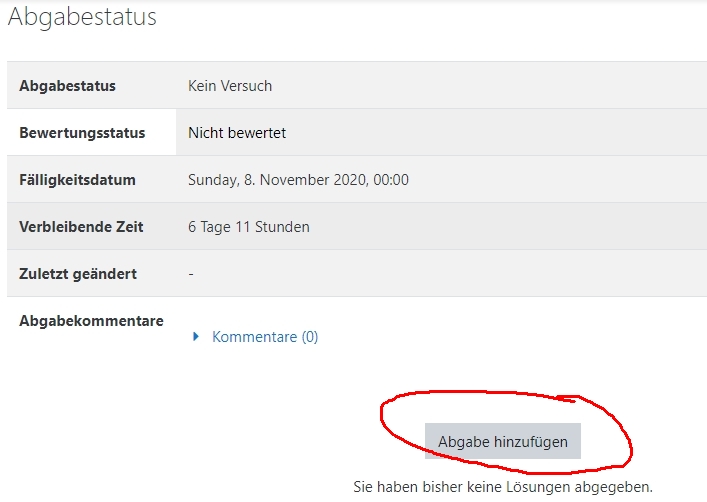The image size is (707, 502).
Task: Select the Bewertungsstatus row label
Action: click(82, 133)
